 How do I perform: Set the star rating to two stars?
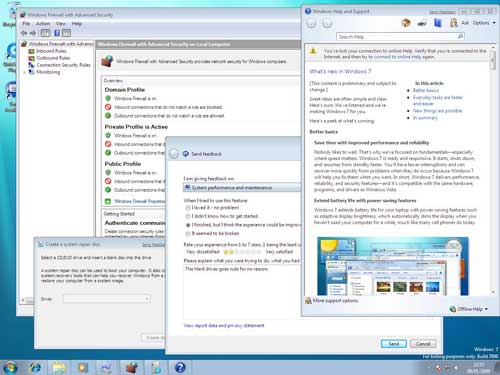tap(231, 252)
